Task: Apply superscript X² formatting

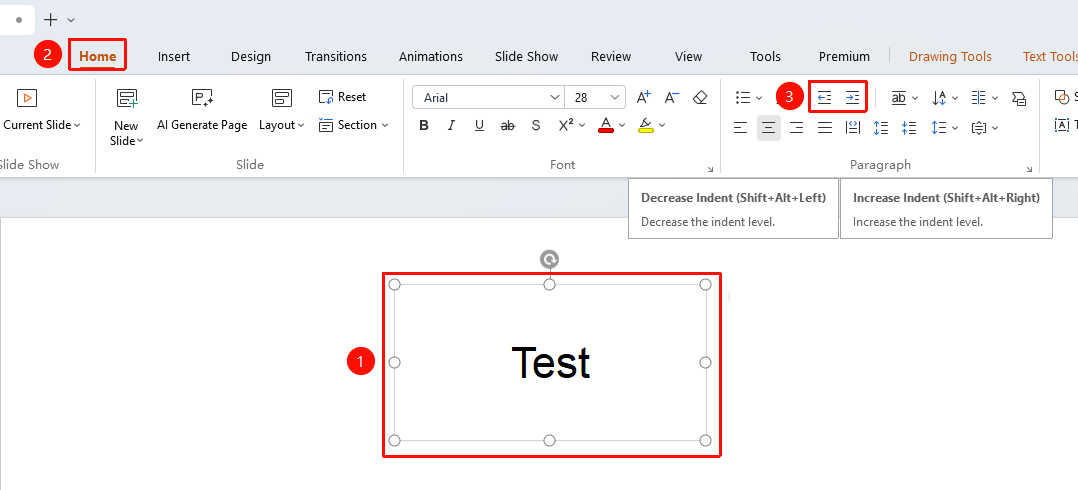Action: 566,125
